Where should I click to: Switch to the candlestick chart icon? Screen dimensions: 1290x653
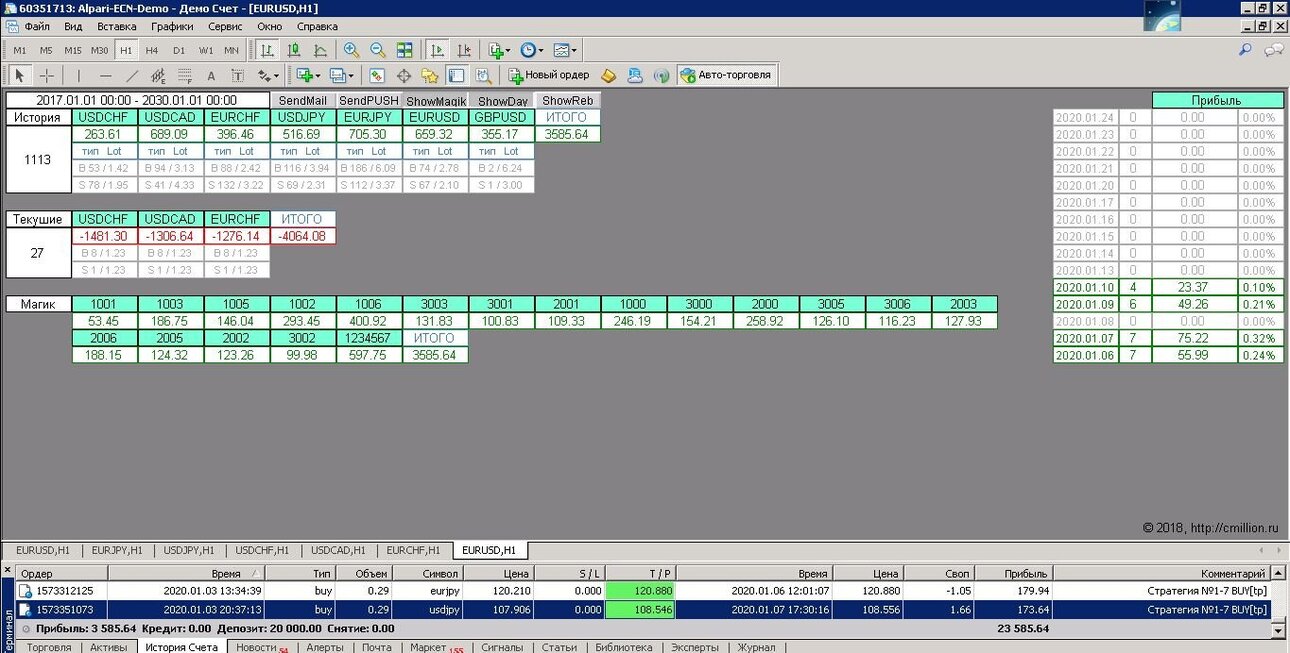[294, 50]
